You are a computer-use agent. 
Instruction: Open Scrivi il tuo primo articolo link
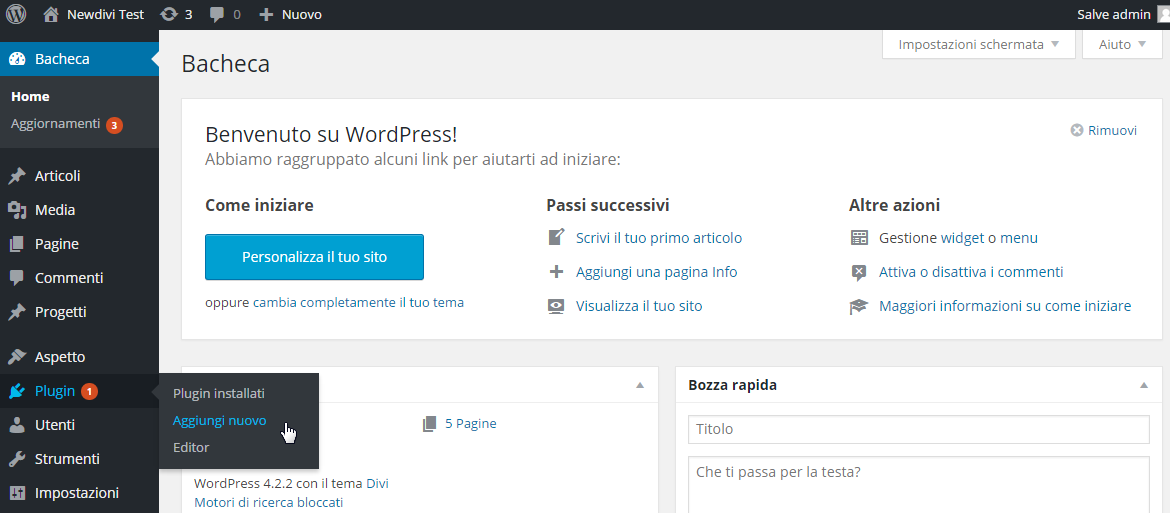pyautogui.click(x=658, y=238)
